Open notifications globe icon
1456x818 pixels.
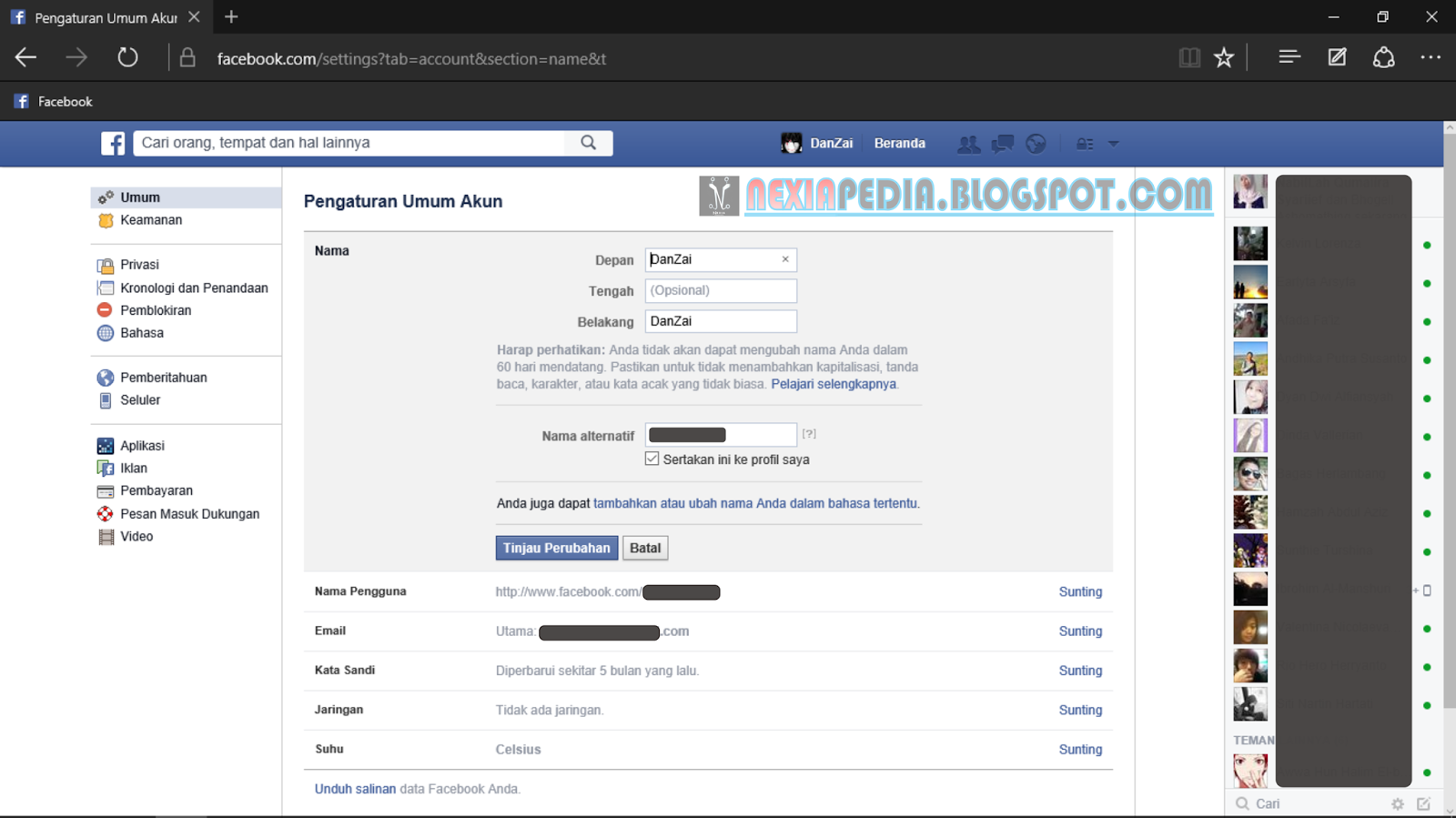point(1036,144)
